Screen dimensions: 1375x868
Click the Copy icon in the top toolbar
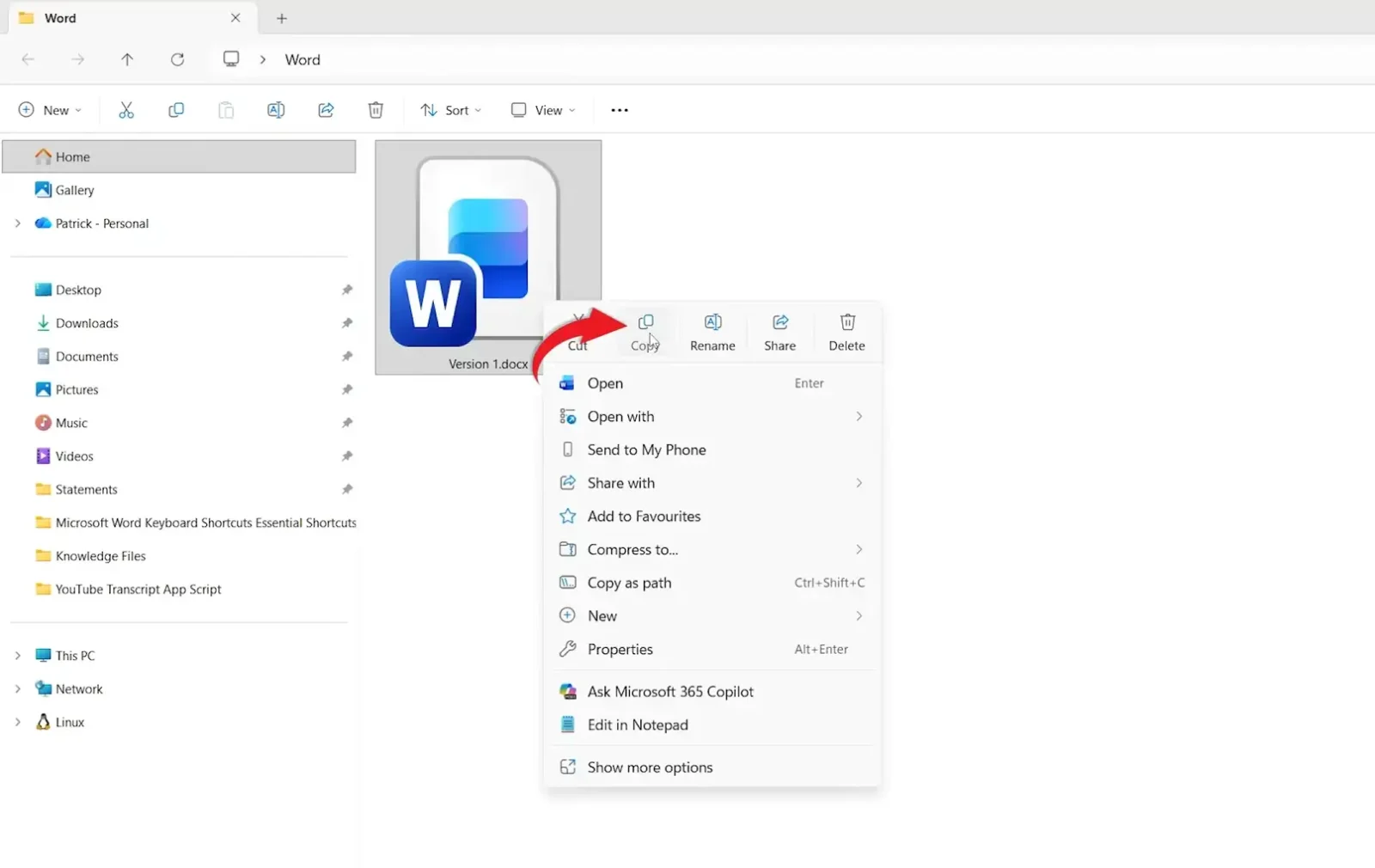tap(176, 110)
